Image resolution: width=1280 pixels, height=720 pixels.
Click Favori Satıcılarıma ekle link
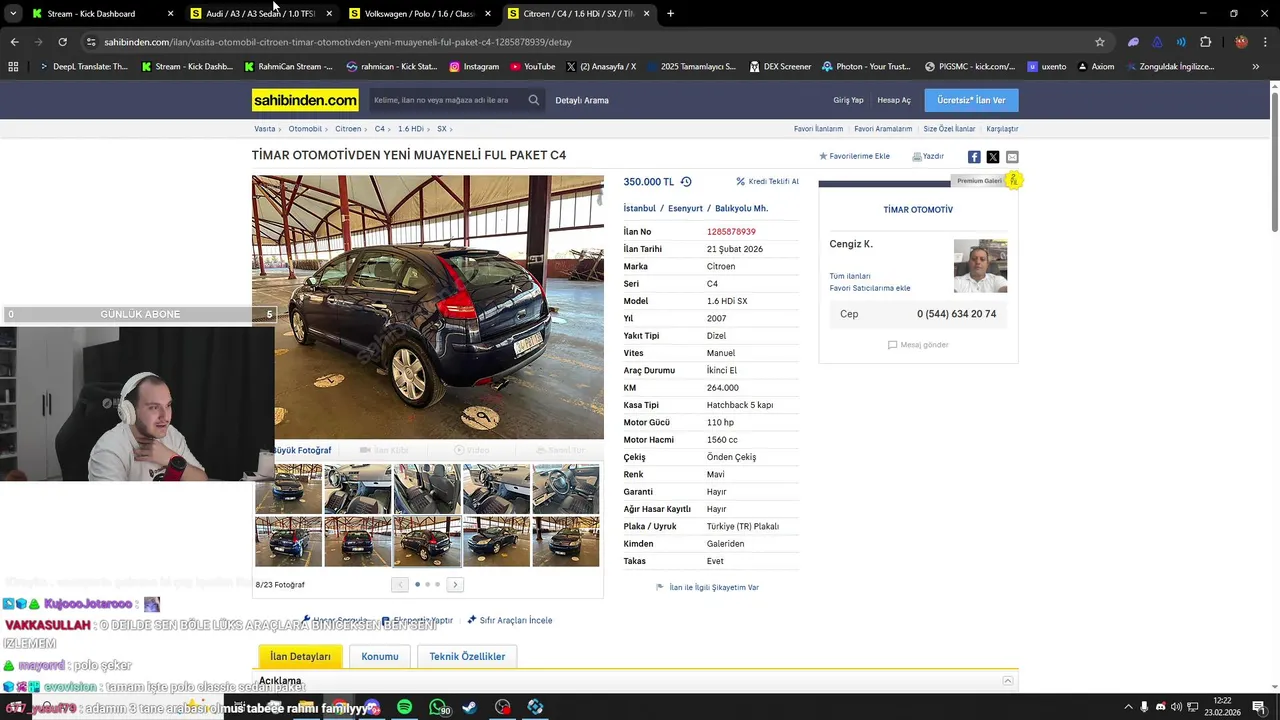click(x=870, y=288)
